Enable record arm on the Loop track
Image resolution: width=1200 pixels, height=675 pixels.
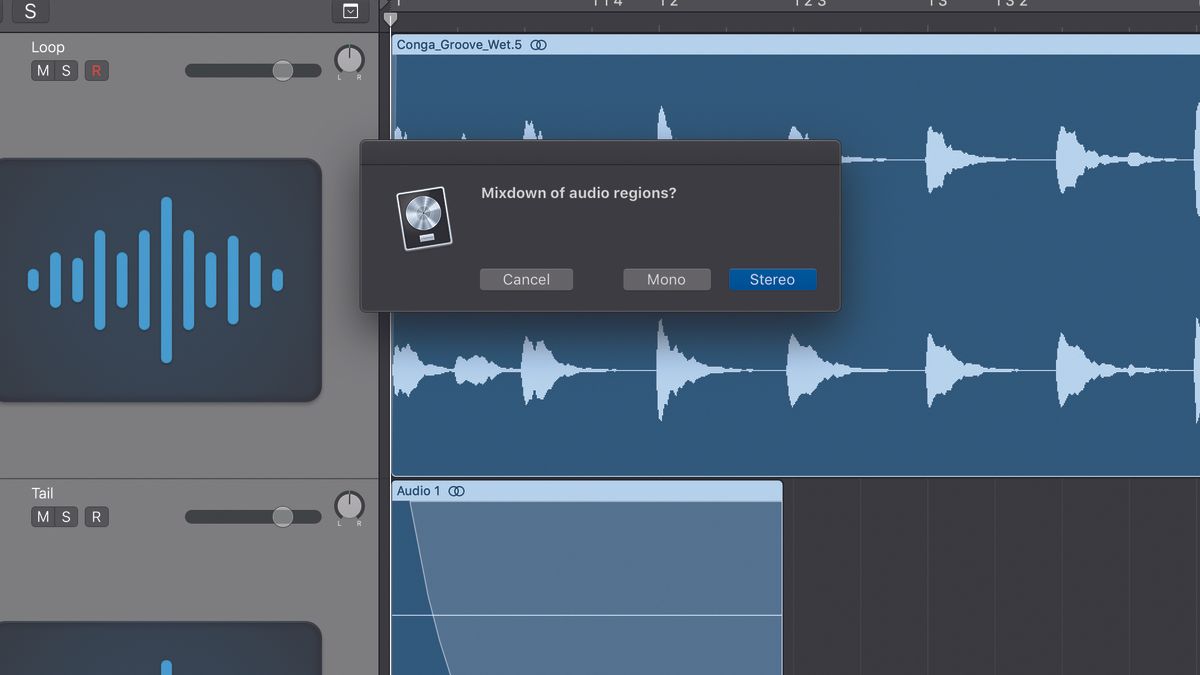[x=96, y=70]
